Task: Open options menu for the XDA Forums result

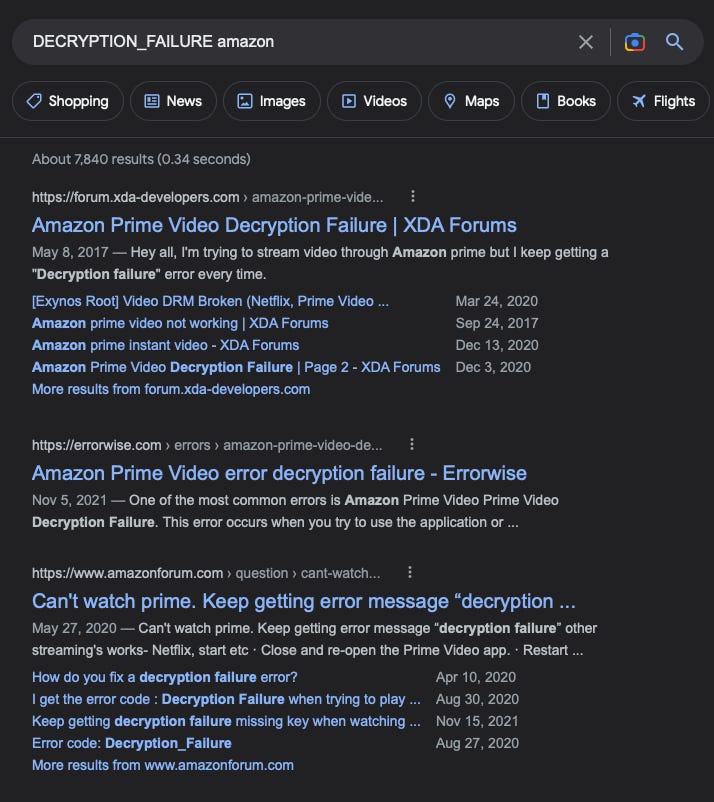Action: click(x=413, y=196)
